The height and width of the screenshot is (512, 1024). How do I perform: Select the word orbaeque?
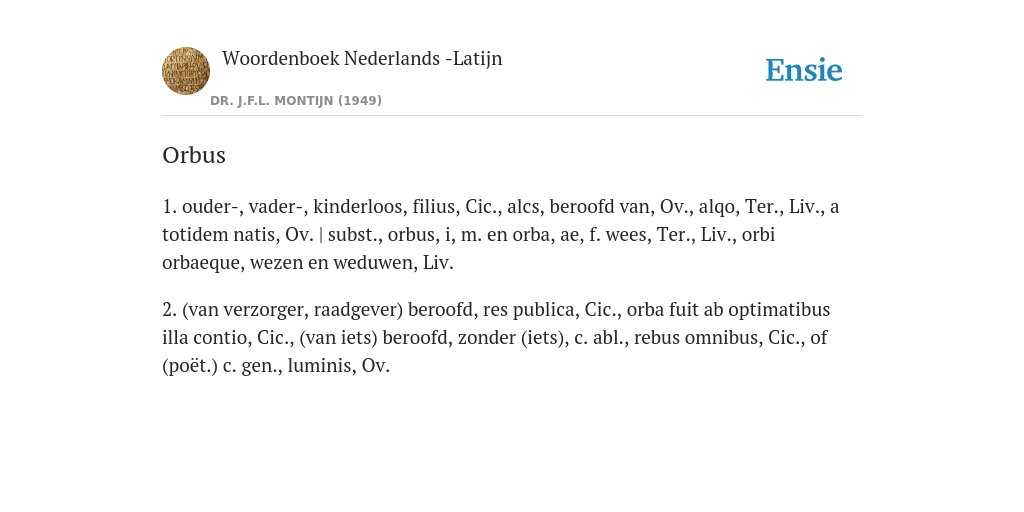[x=203, y=263]
